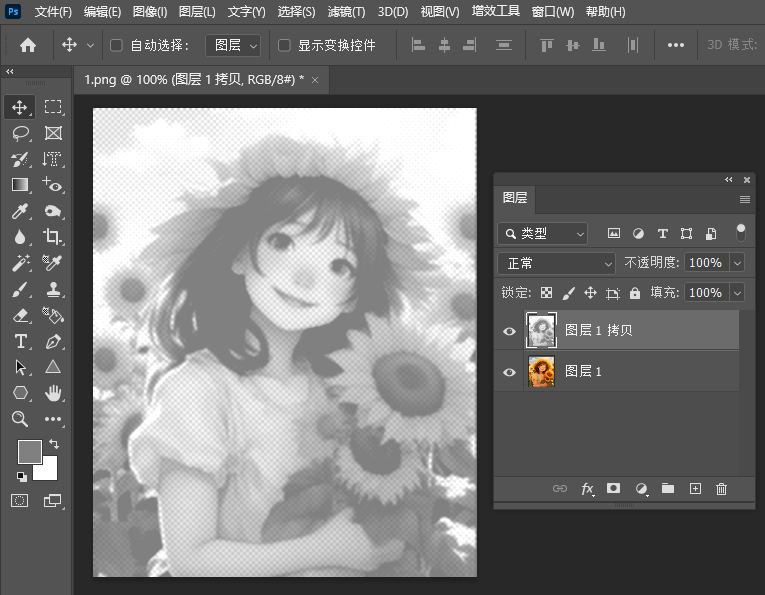
Task: Enable the 自动选择 checkbox
Action: click(x=116, y=45)
